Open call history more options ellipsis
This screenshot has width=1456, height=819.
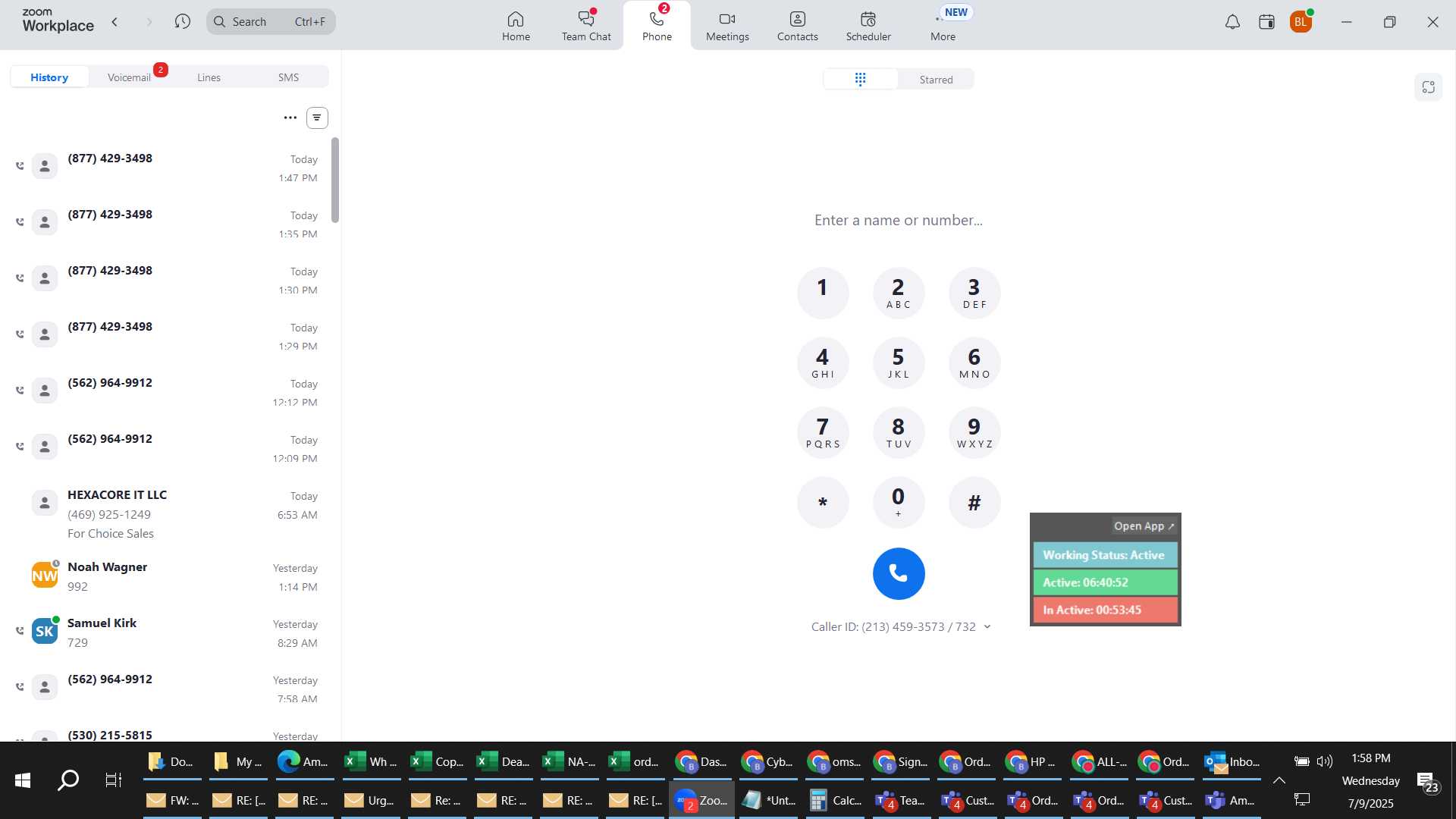point(290,118)
